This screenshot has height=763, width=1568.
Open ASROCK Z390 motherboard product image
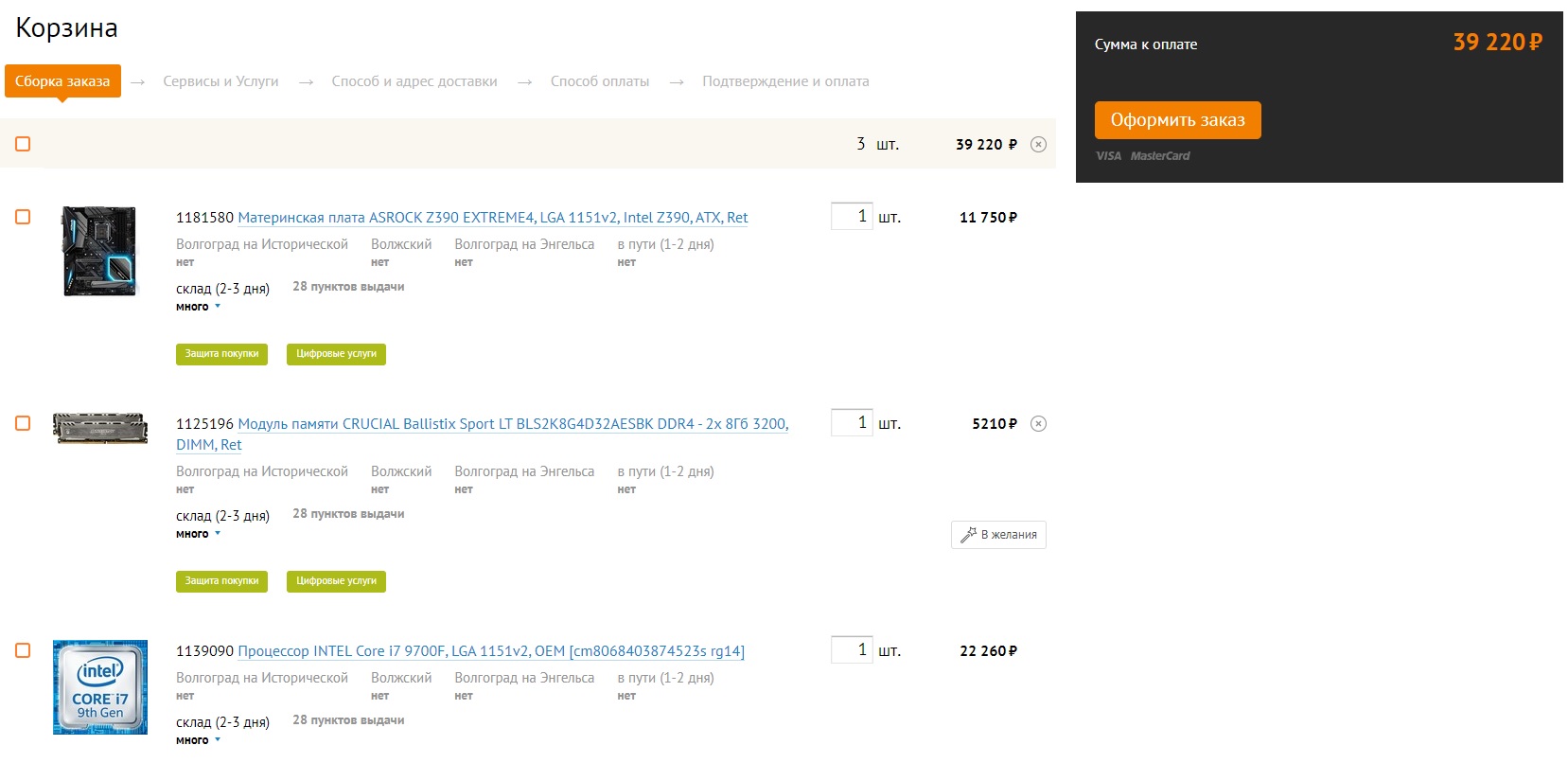tap(99, 251)
